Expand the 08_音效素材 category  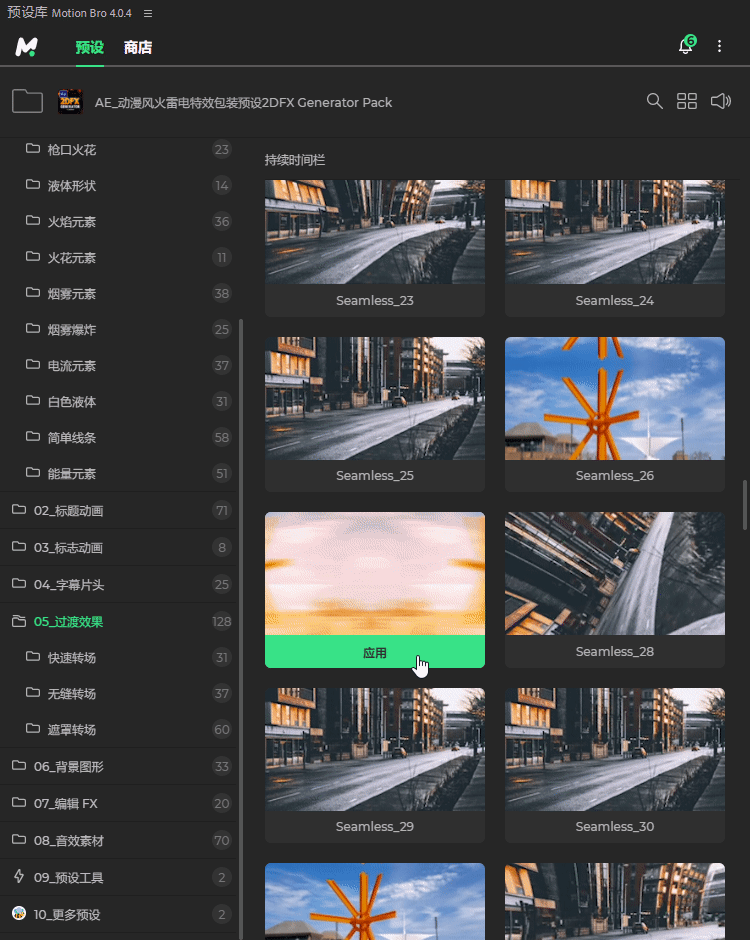119,840
